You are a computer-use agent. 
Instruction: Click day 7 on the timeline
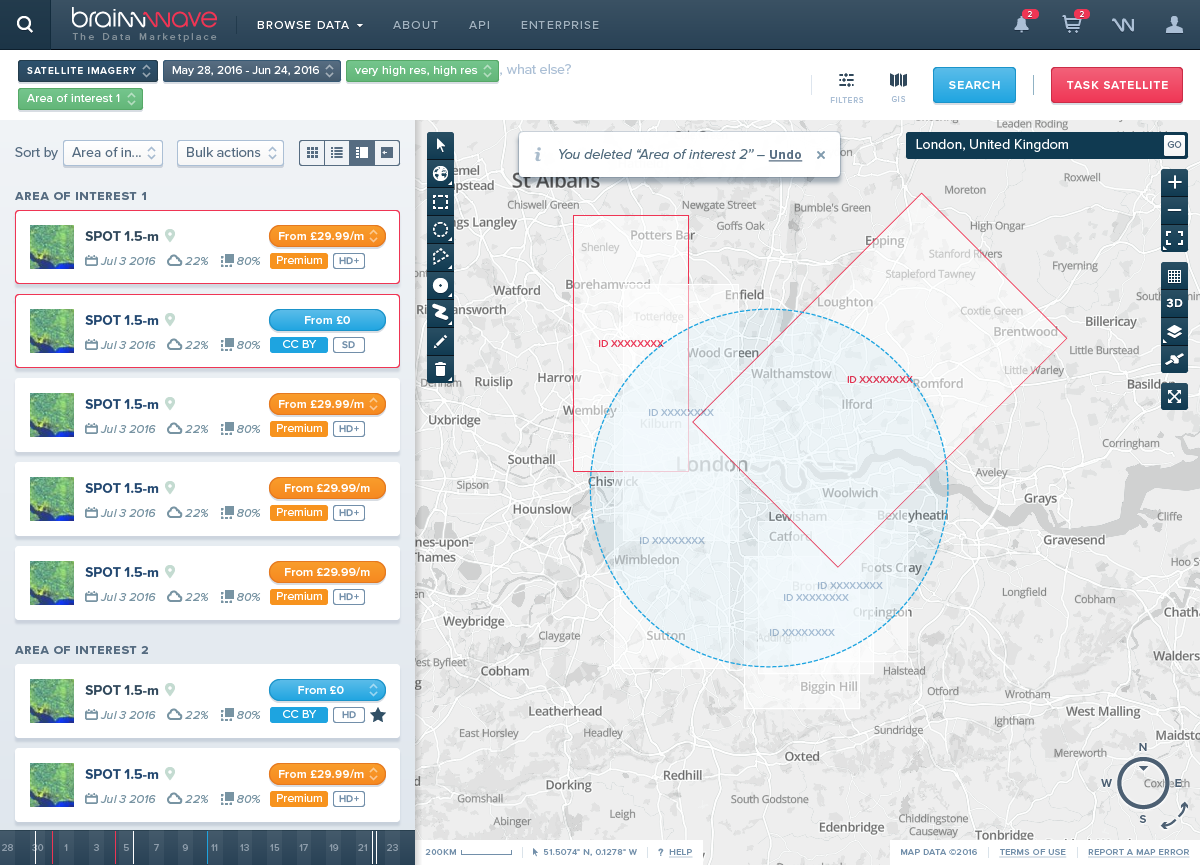(x=156, y=848)
